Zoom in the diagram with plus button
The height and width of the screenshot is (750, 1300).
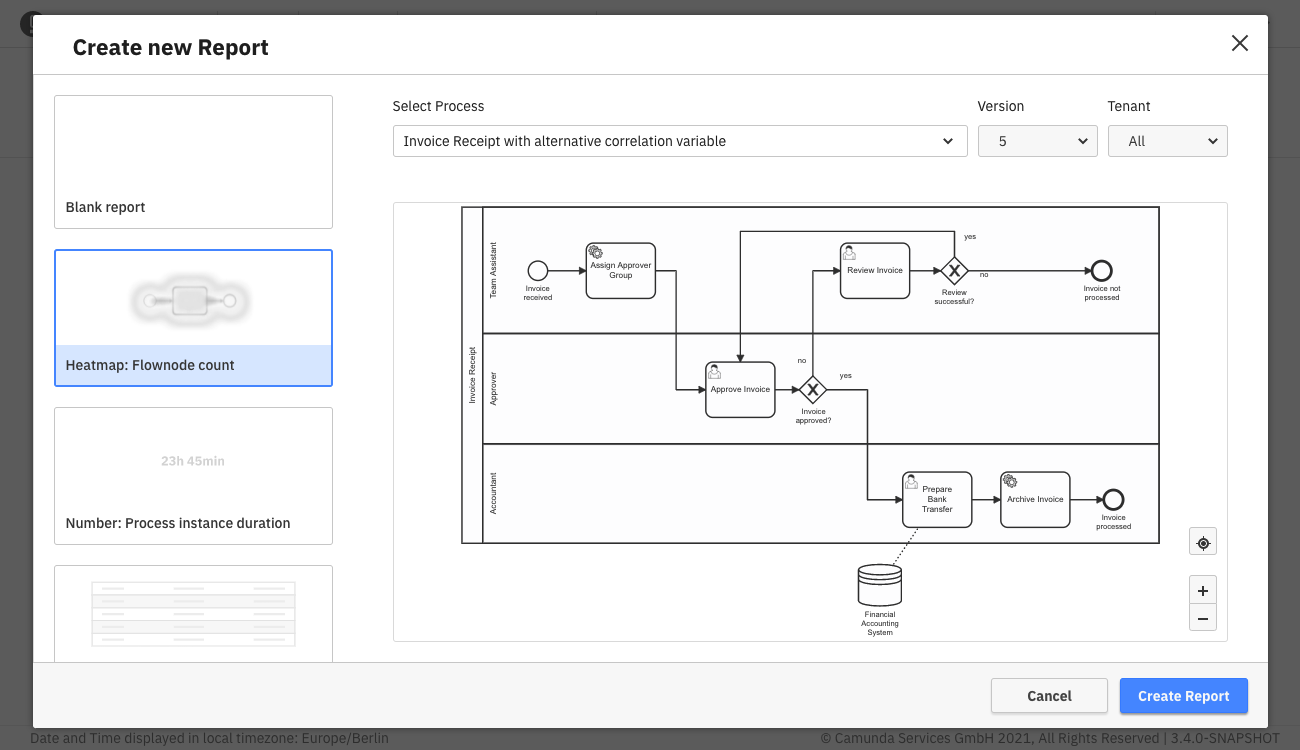pos(1203,590)
